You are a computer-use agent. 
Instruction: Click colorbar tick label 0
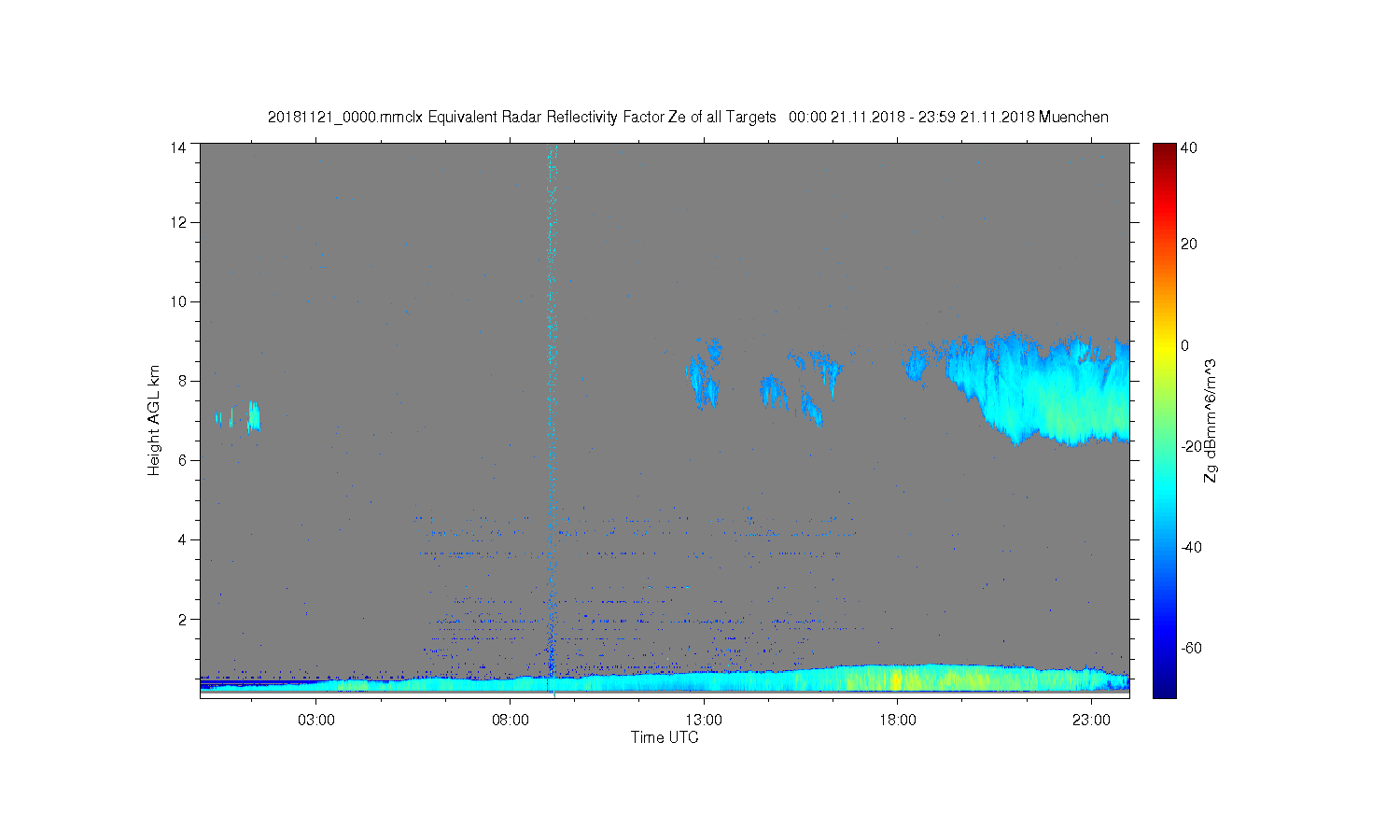pyautogui.click(x=1185, y=345)
